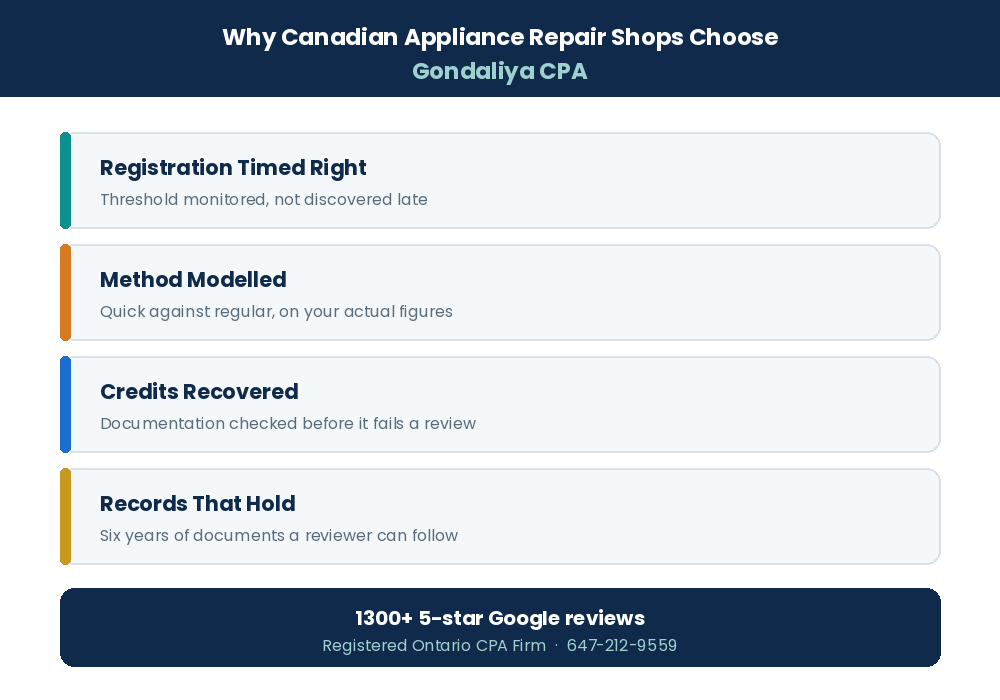Select the 'Method Modelled' heading
The height and width of the screenshot is (700, 1000).
click(x=193, y=279)
